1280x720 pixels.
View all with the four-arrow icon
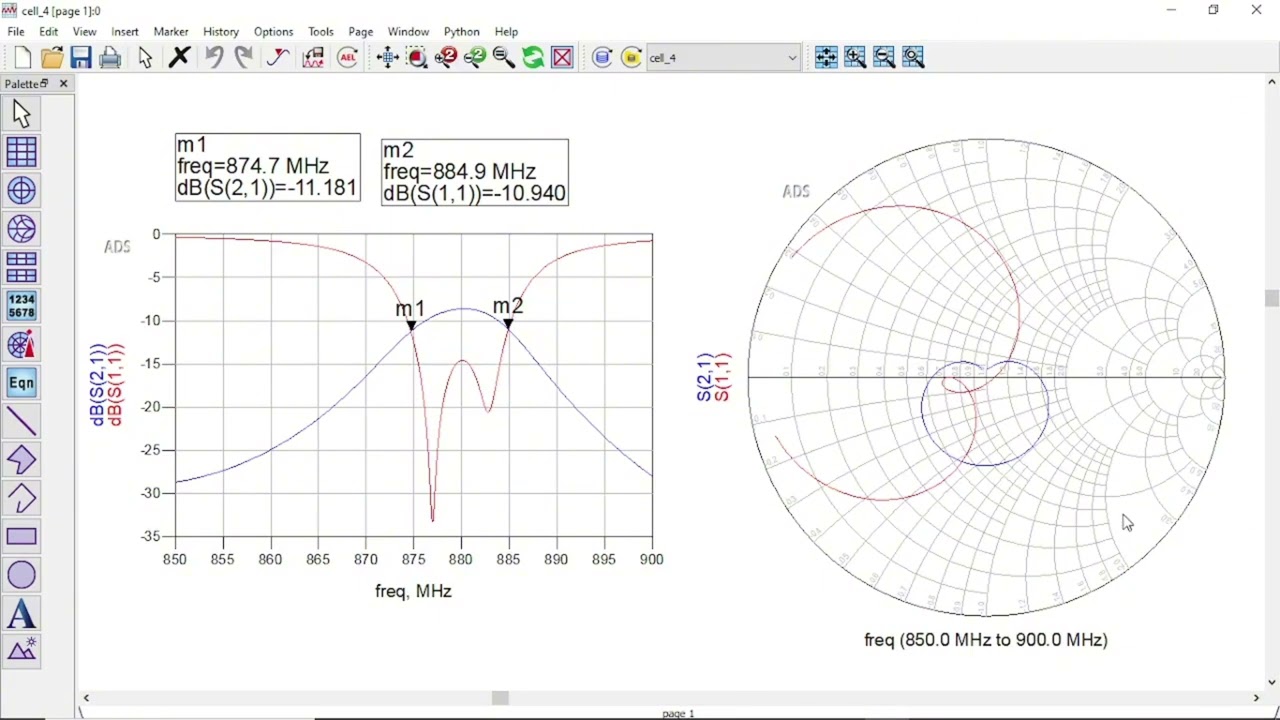(388, 58)
